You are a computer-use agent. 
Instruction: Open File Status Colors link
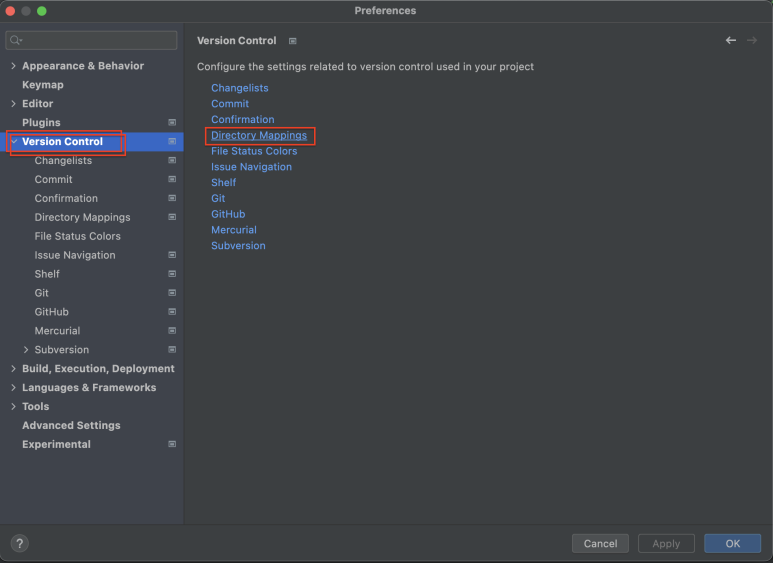click(254, 151)
